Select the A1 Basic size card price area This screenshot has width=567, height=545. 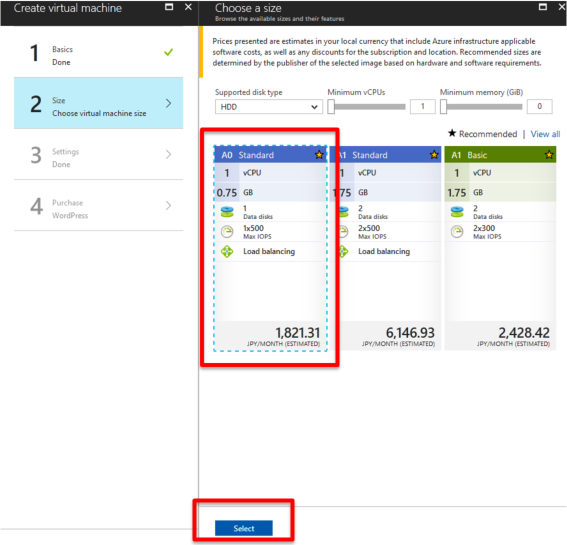(x=500, y=336)
